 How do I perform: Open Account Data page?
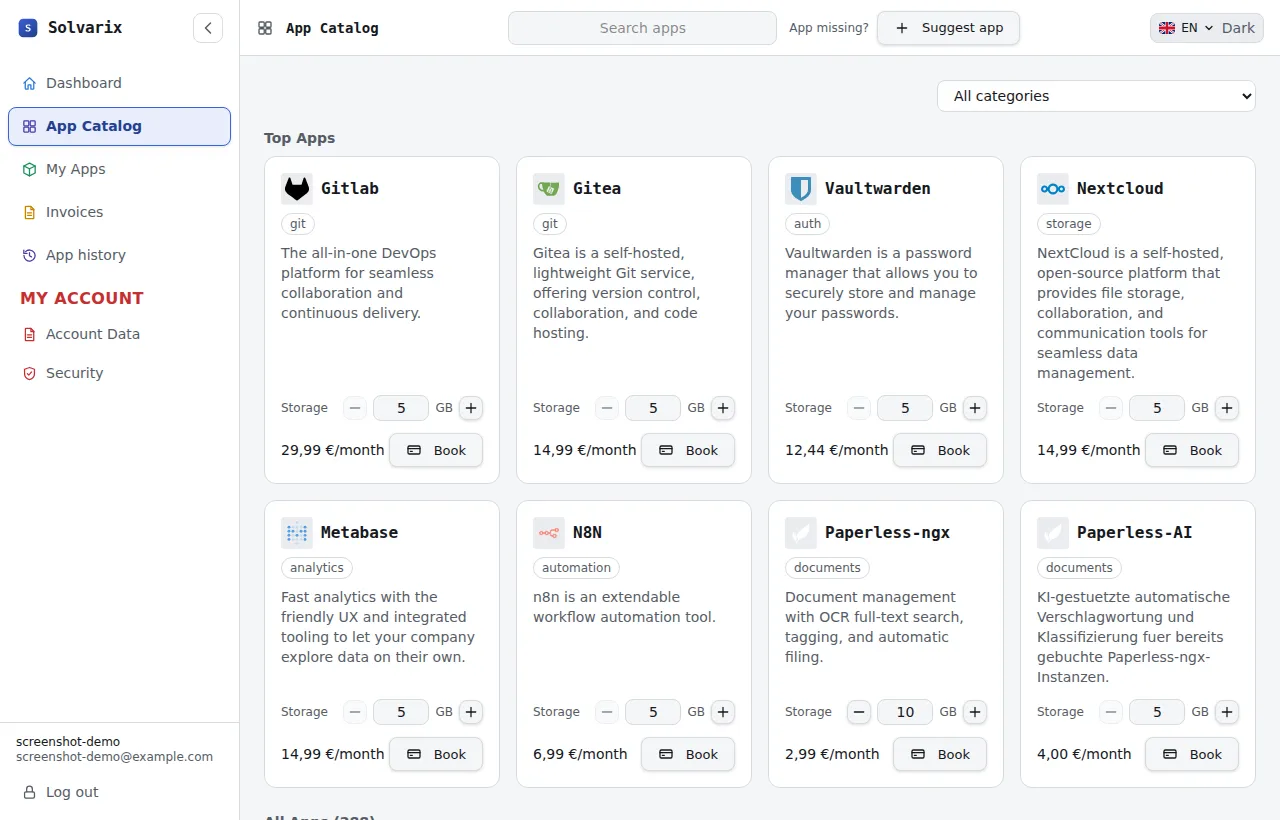[x=119, y=334]
